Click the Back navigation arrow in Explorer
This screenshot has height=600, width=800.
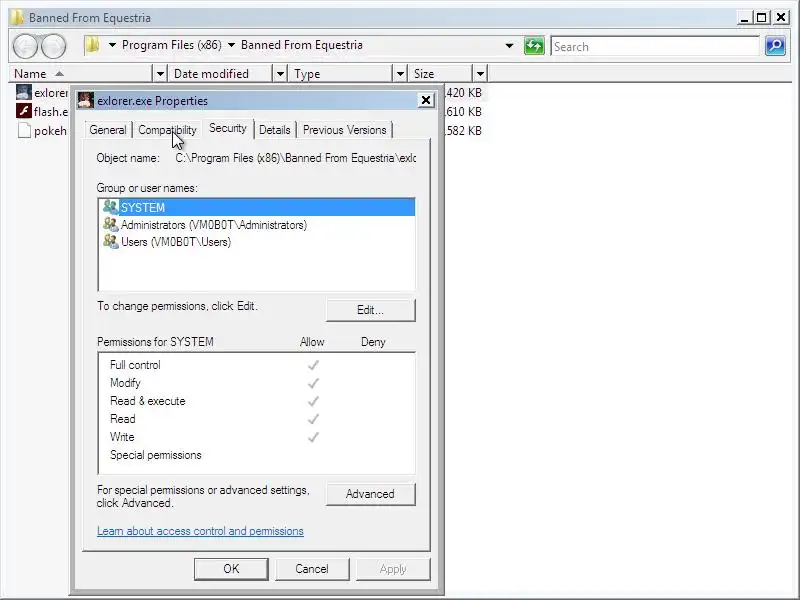pyautogui.click(x=25, y=46)
